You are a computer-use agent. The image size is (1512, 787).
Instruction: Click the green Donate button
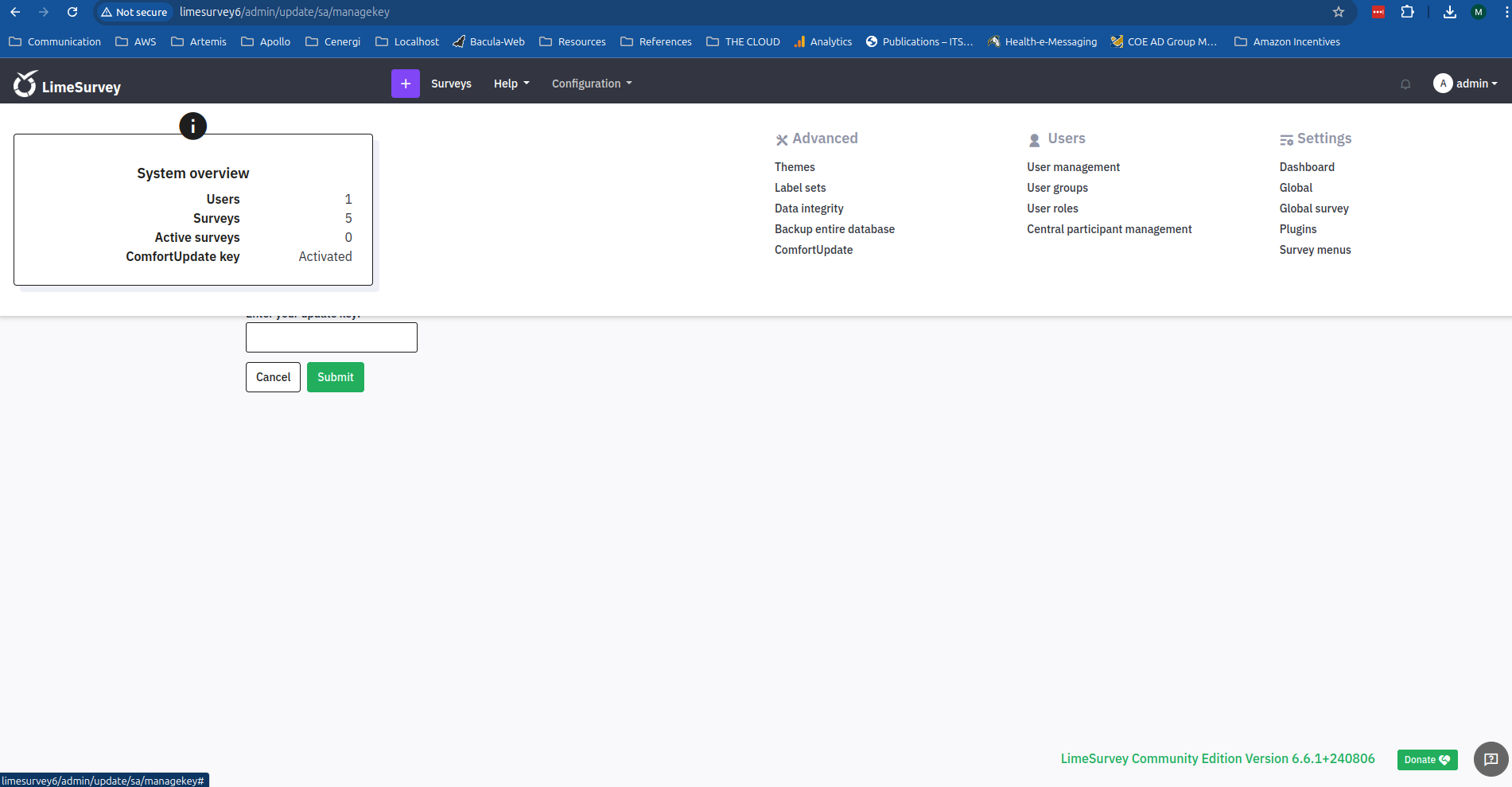[x=1427, y=760]
